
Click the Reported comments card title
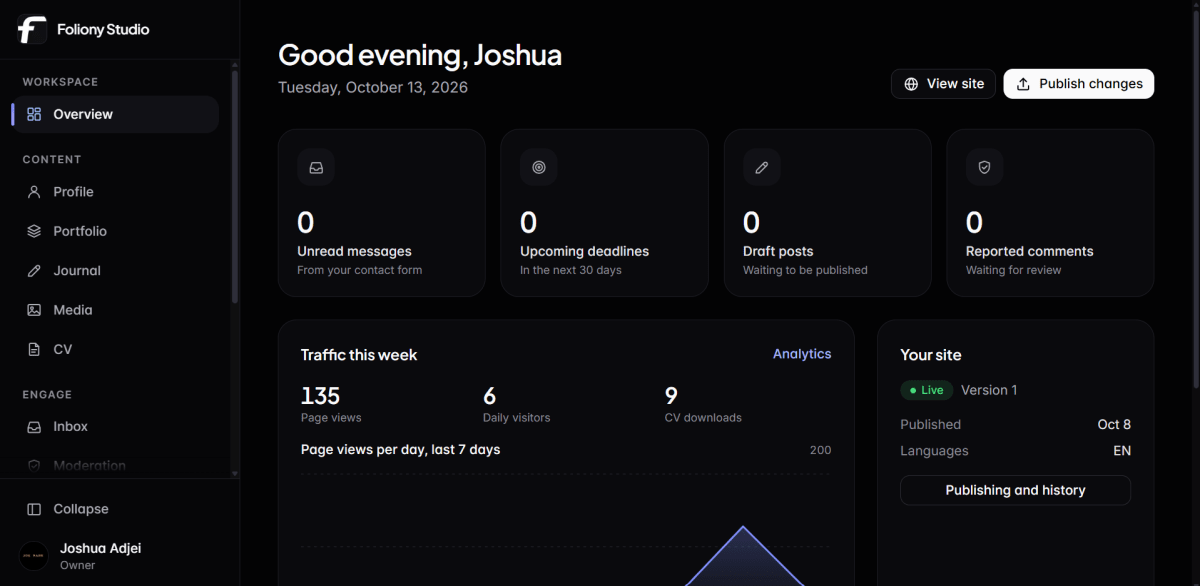(x=1030, y=251)
